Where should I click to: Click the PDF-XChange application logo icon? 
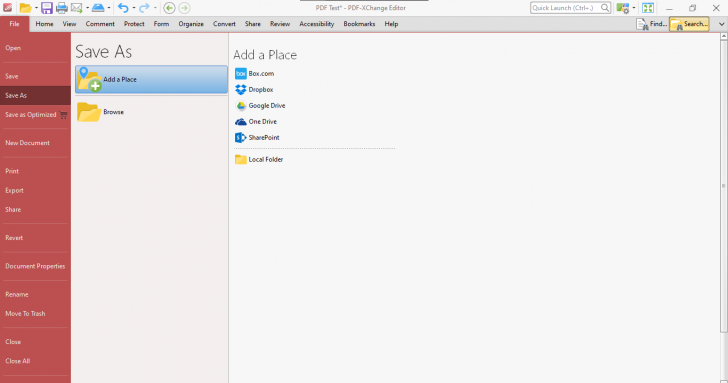(x=7, y=7)
